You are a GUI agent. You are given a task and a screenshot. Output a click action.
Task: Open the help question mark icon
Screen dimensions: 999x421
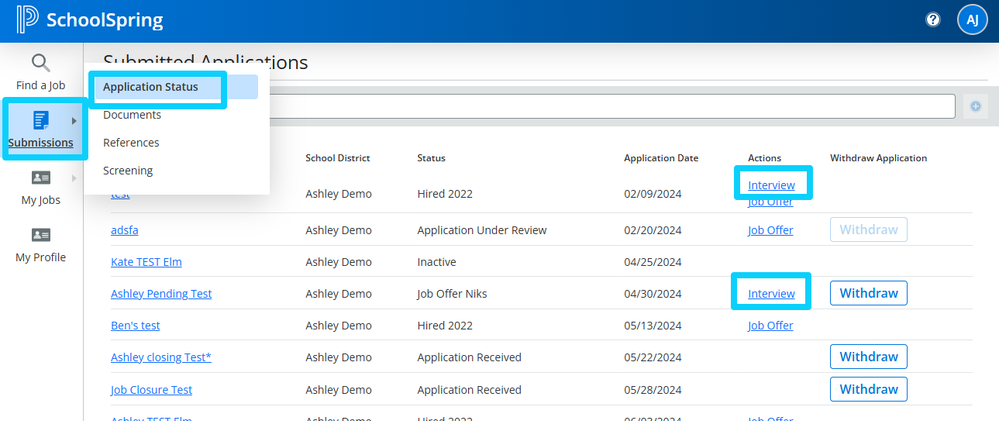[x=933, y=20]
